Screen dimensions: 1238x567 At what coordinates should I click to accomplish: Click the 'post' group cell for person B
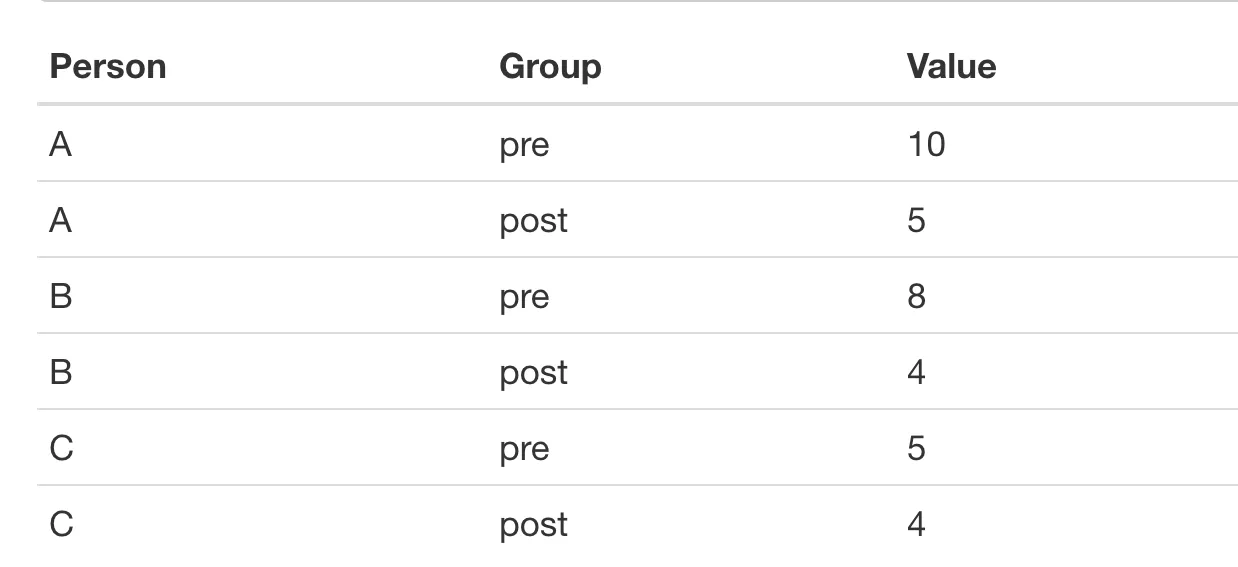coord(533,374)
